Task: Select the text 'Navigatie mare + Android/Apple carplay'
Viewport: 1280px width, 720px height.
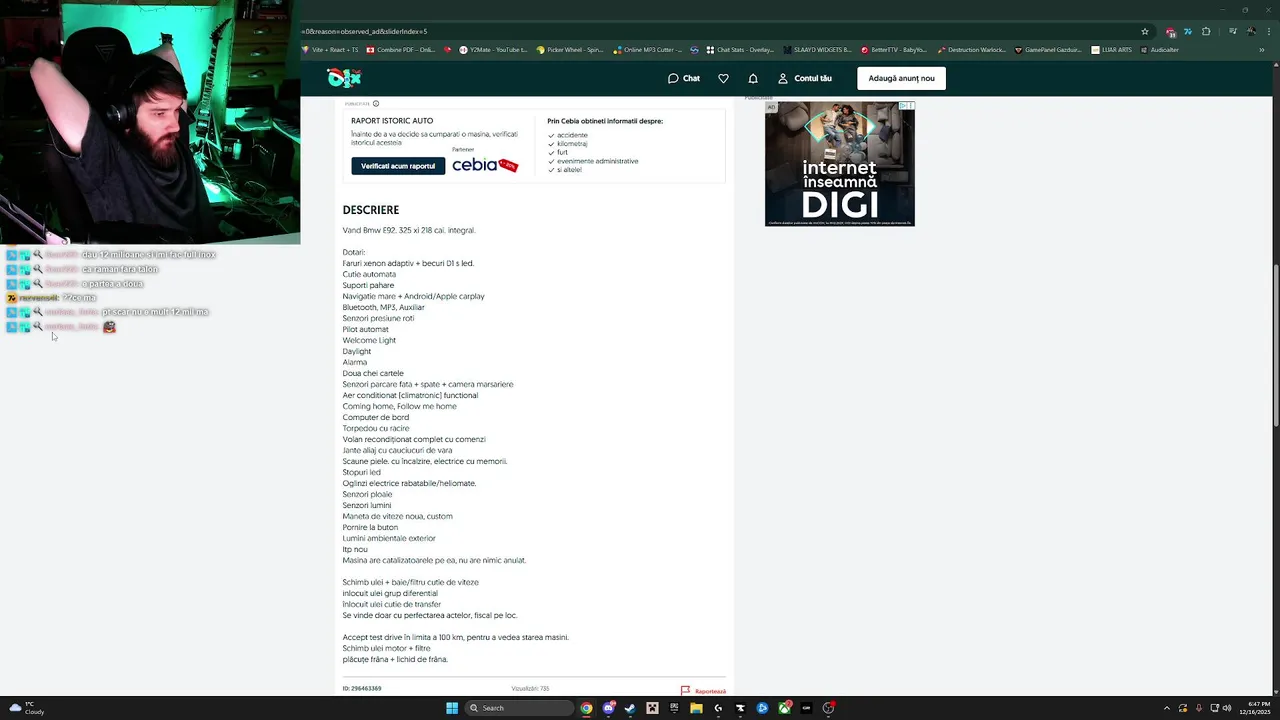Action: point(413,296)
